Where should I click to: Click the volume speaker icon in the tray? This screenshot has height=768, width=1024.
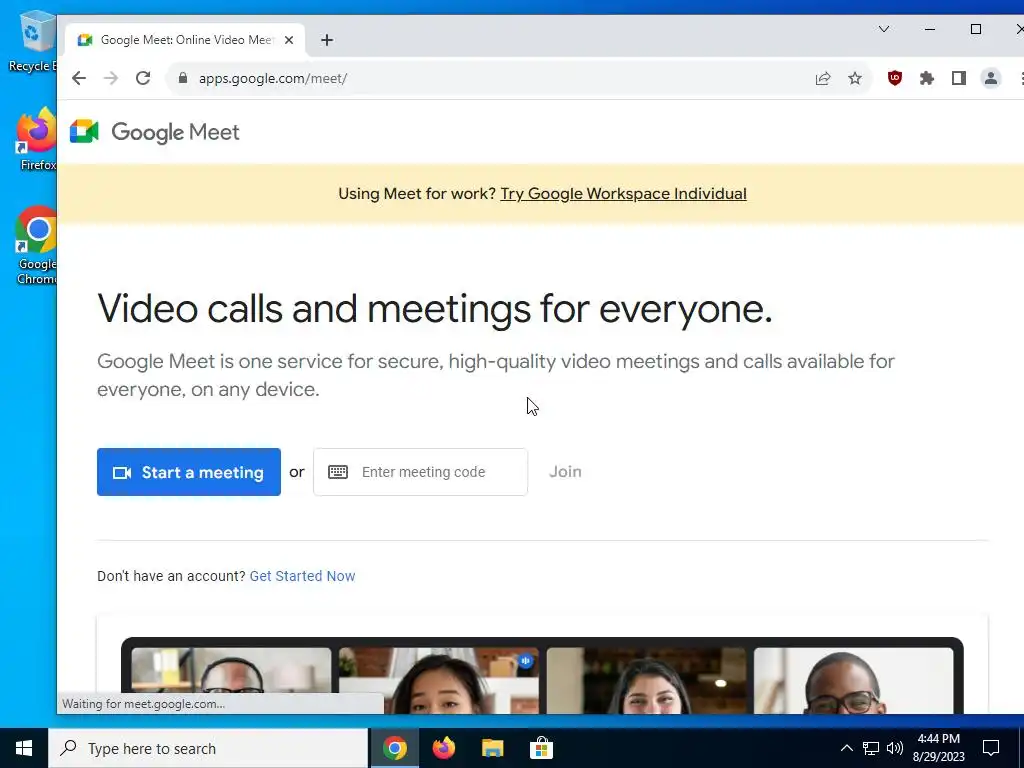tap(895, 748)
